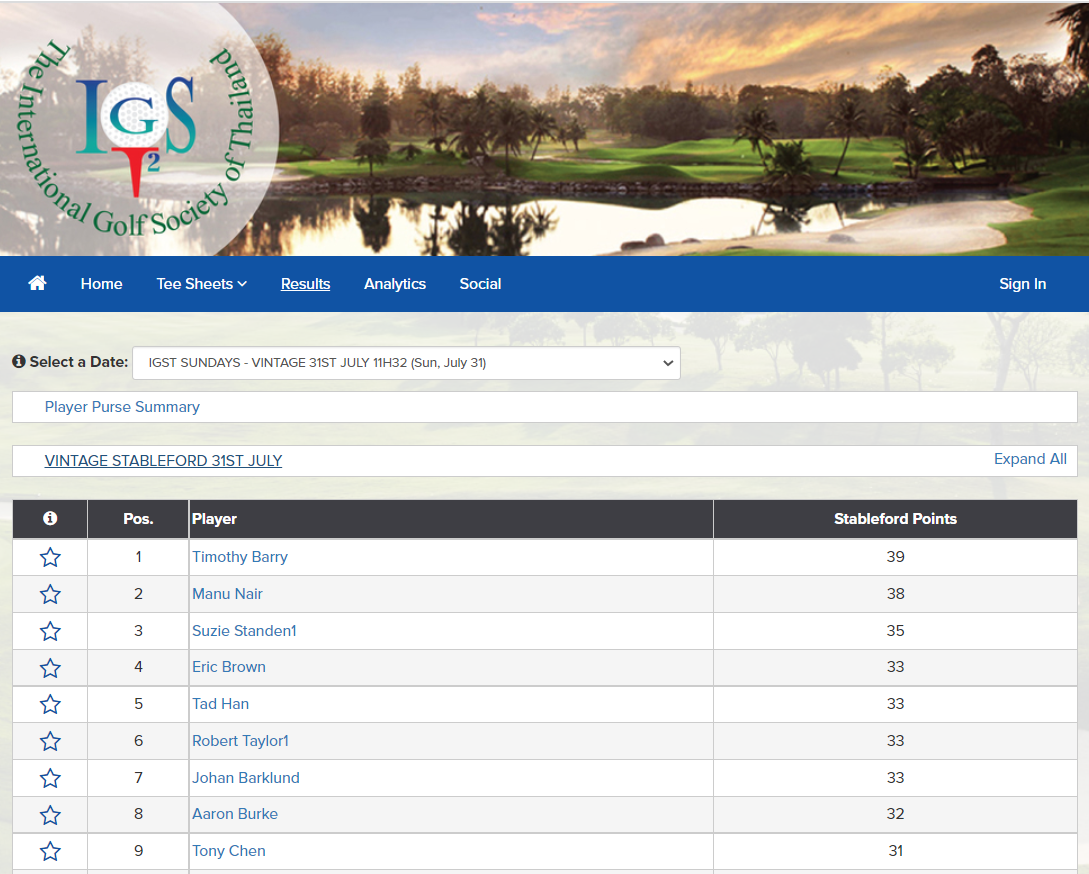This screenshot has width=1089, height=874.
Task: Click Sign In
Action: pos(1022,283)
